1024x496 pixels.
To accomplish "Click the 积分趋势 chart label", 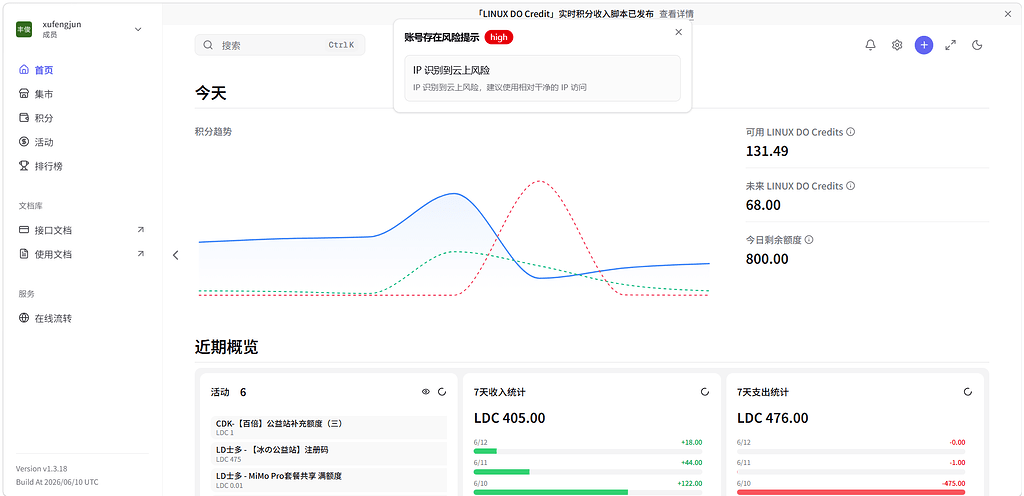I will (213, 132).
